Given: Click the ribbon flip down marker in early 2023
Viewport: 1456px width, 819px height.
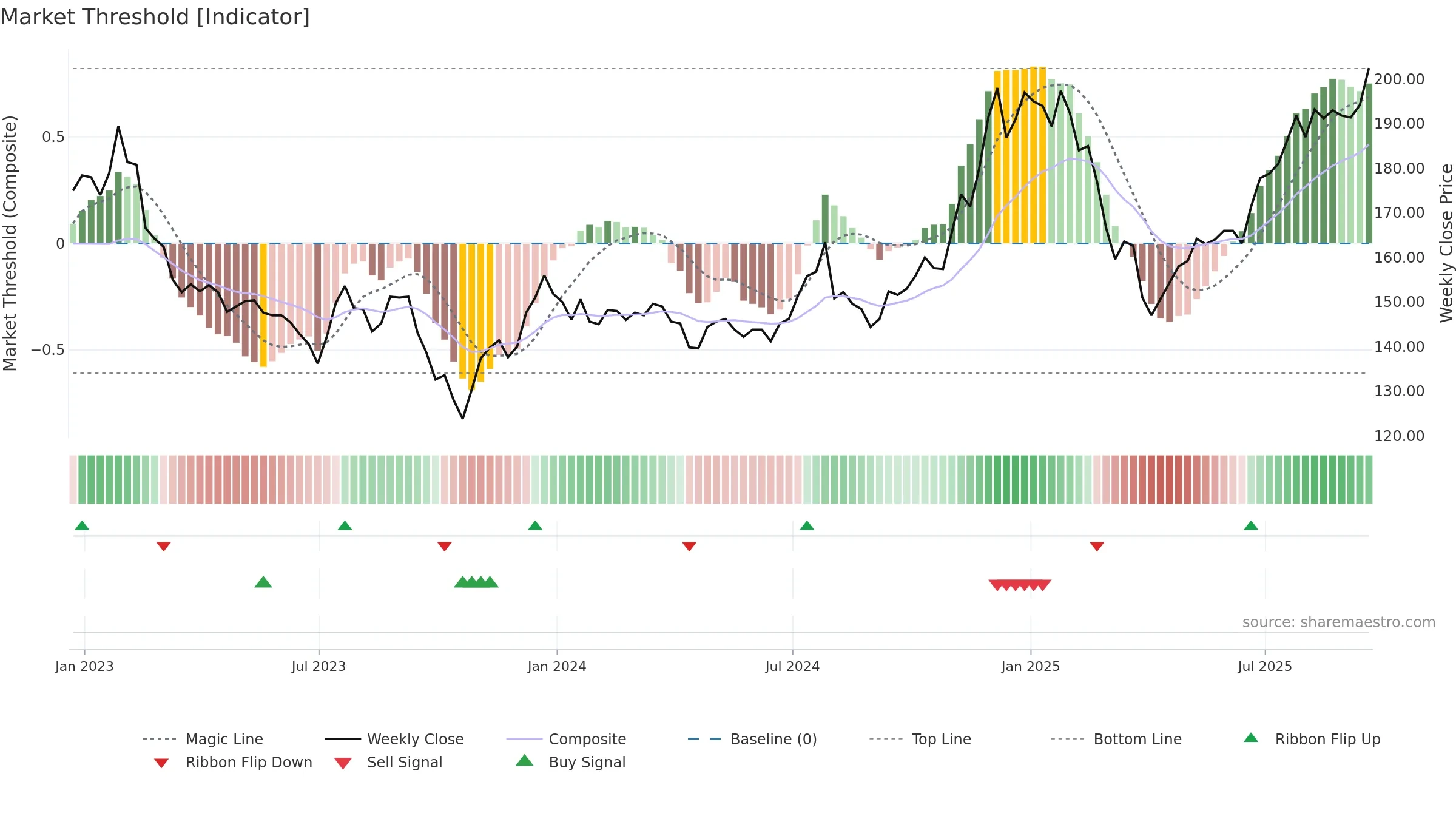Looking at the screenshot, I should (x=164, y=547).
